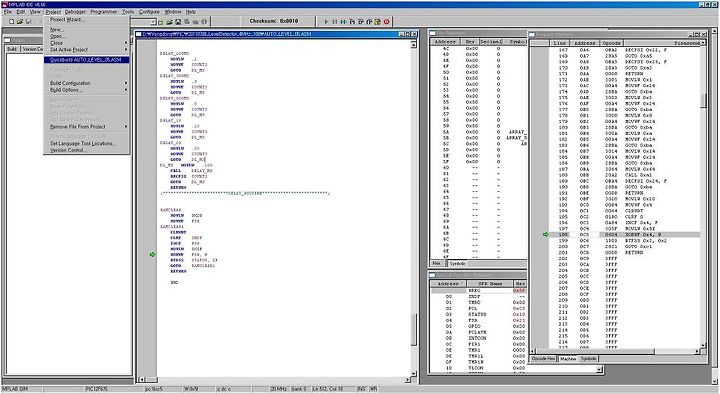Click the Save File disk icon
720x394 pixels.
[x=29, y=22]
